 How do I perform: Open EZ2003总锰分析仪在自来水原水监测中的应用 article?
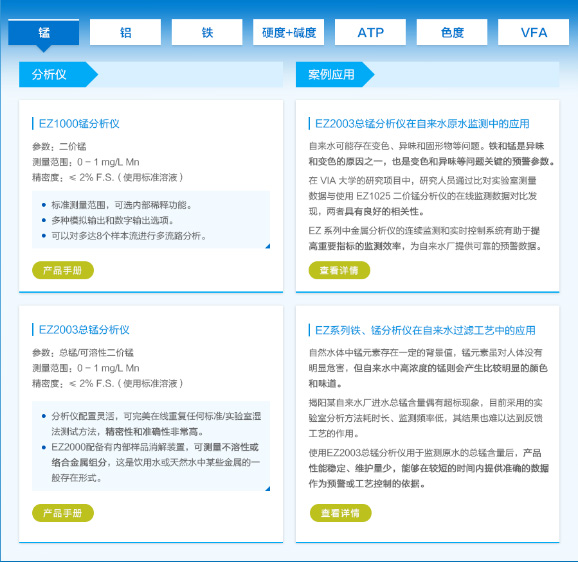pyautogui.click(x=422, y=123)
